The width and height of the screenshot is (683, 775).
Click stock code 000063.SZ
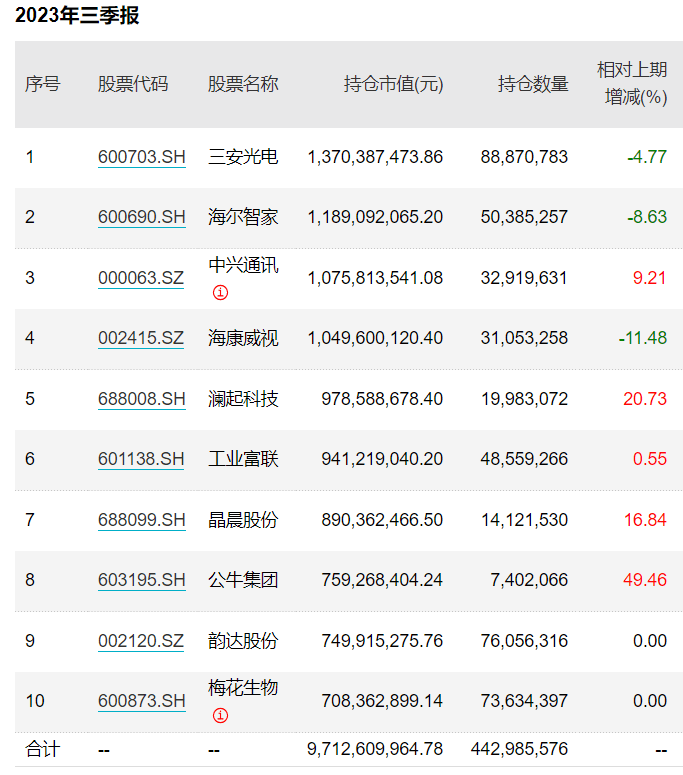tap(141, 278)
